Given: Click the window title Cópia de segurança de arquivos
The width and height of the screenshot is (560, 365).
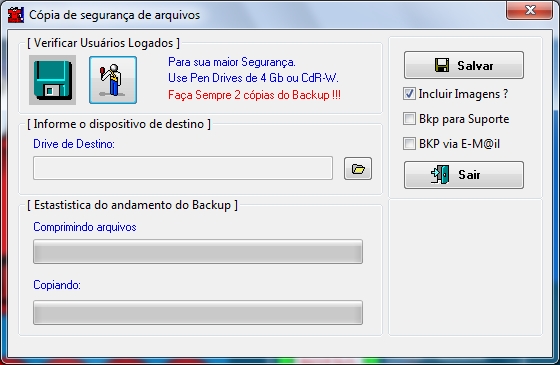Looking at the screenshot, I should [114, 15].
